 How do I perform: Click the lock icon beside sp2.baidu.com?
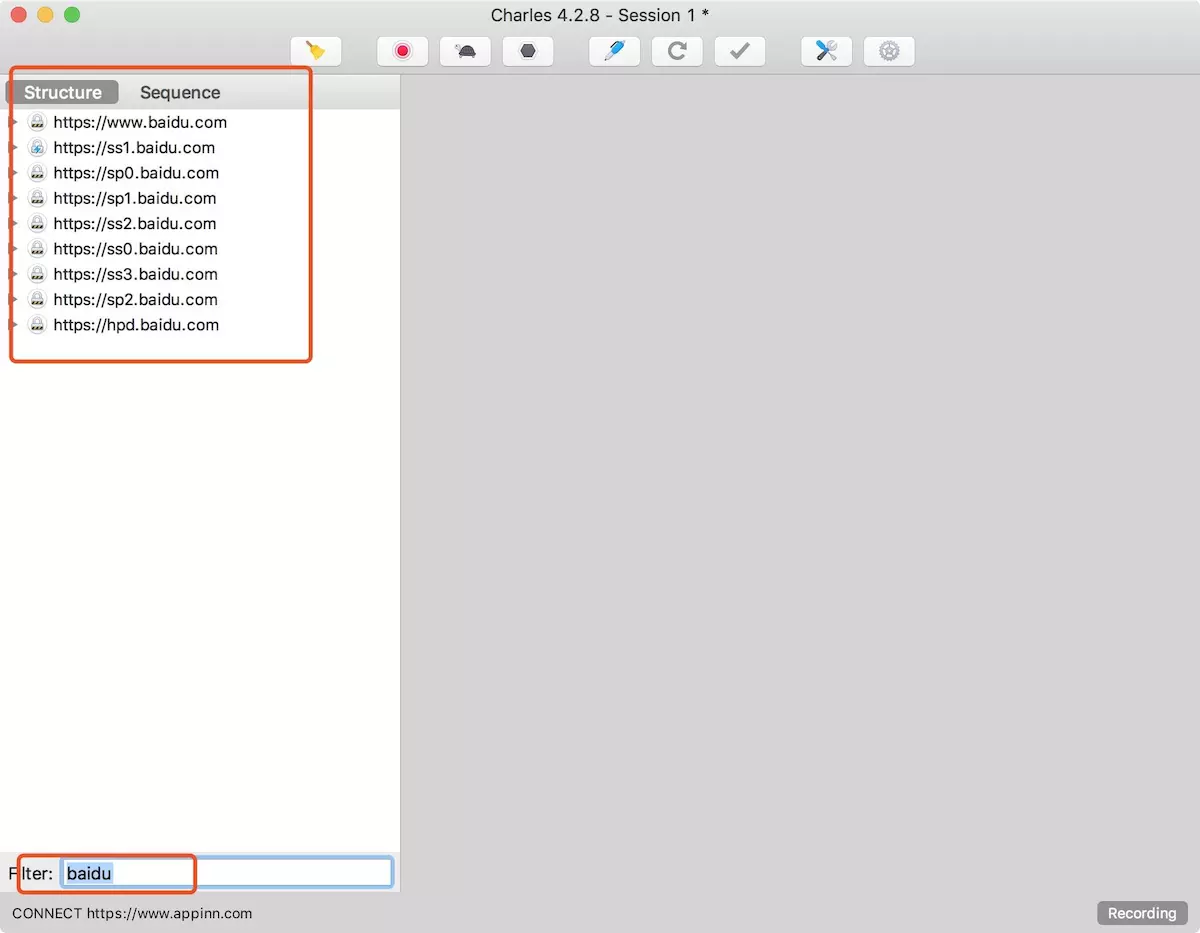(37, 299)
